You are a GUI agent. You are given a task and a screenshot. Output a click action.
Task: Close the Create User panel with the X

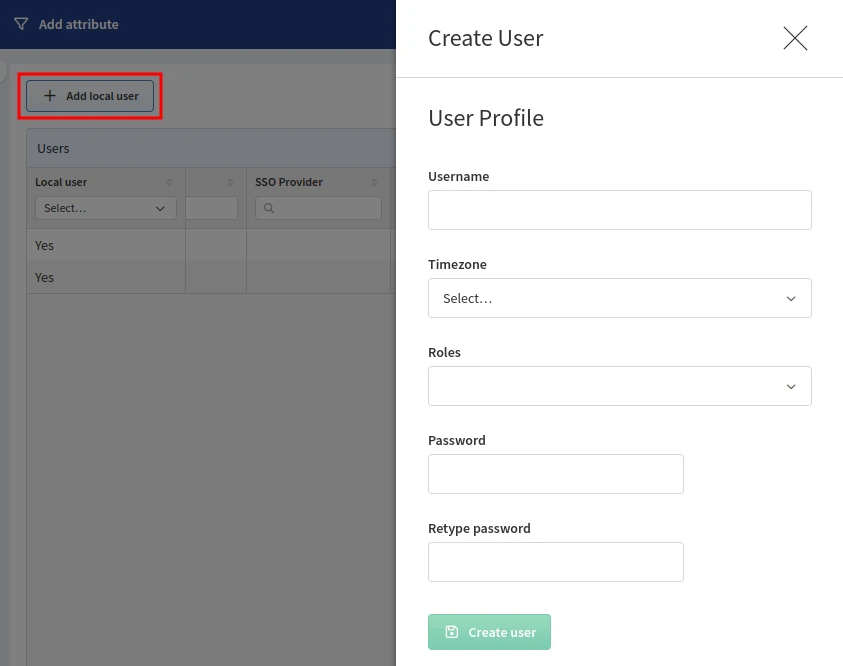[x=795, y=39]
